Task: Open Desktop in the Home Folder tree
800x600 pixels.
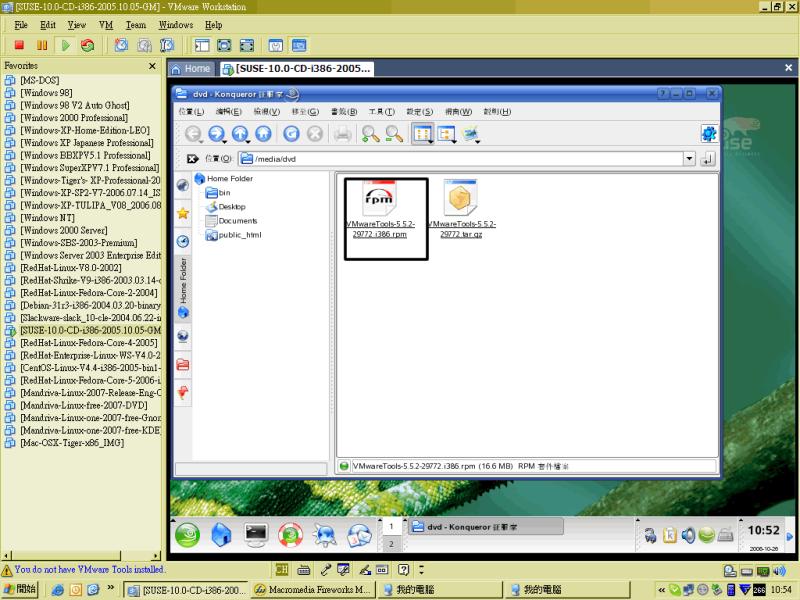Action: point(226,207)
